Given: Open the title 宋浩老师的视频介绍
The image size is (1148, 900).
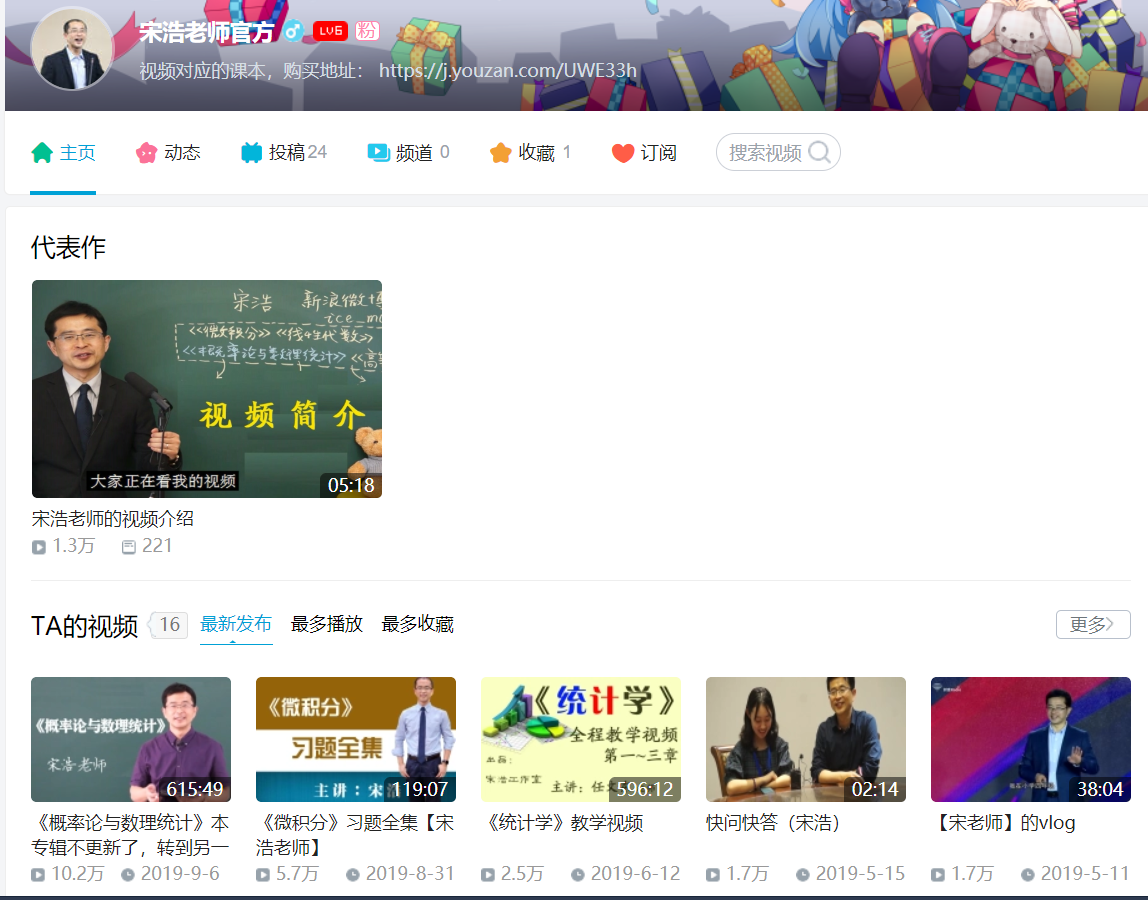Looking at the screenshot, I should [113, 518].
